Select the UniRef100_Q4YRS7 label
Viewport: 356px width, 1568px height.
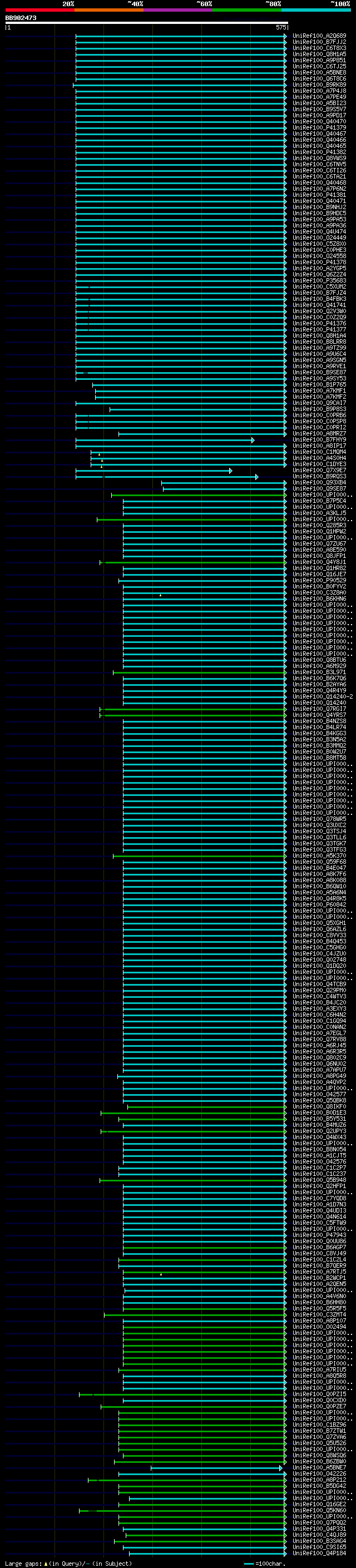point(319,715)
